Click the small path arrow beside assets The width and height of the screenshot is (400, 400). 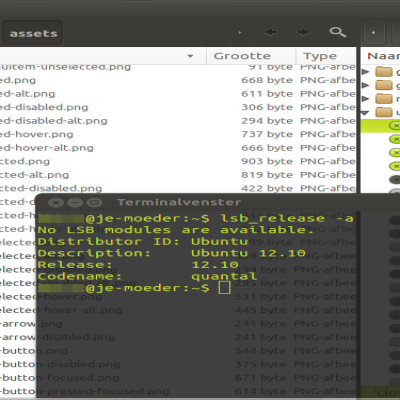point(239,32)
